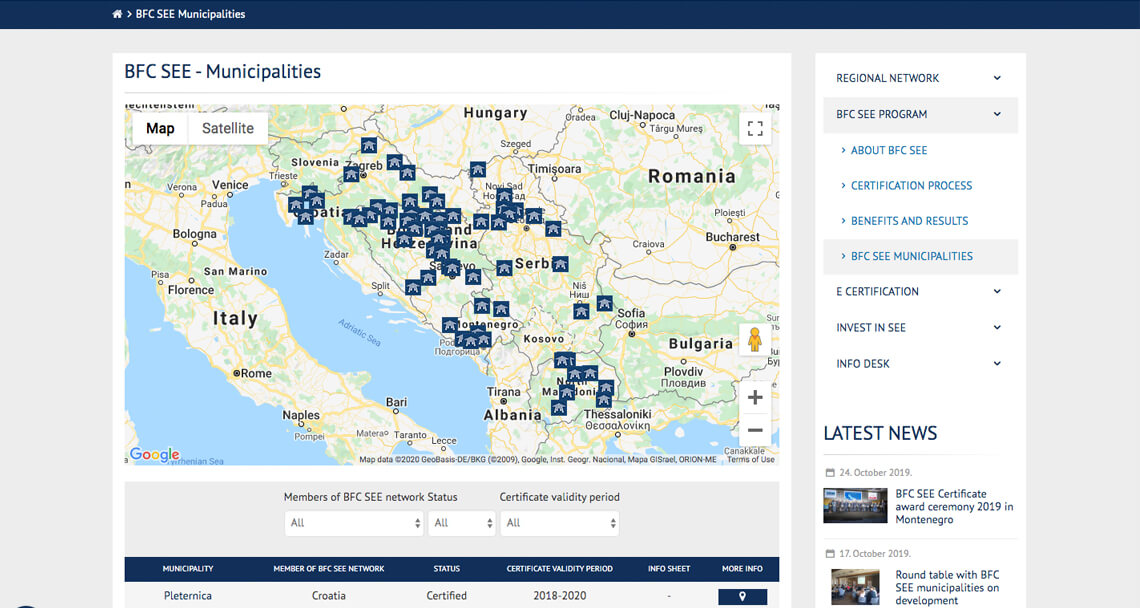1140x608 pixels.
Task: Select the Street View pegman icon
Action: pyautogui.click(x=755, y=340)
